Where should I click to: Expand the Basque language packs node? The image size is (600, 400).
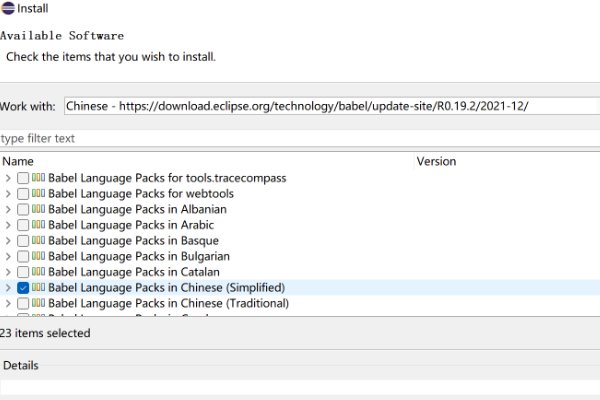click(8, 241)
